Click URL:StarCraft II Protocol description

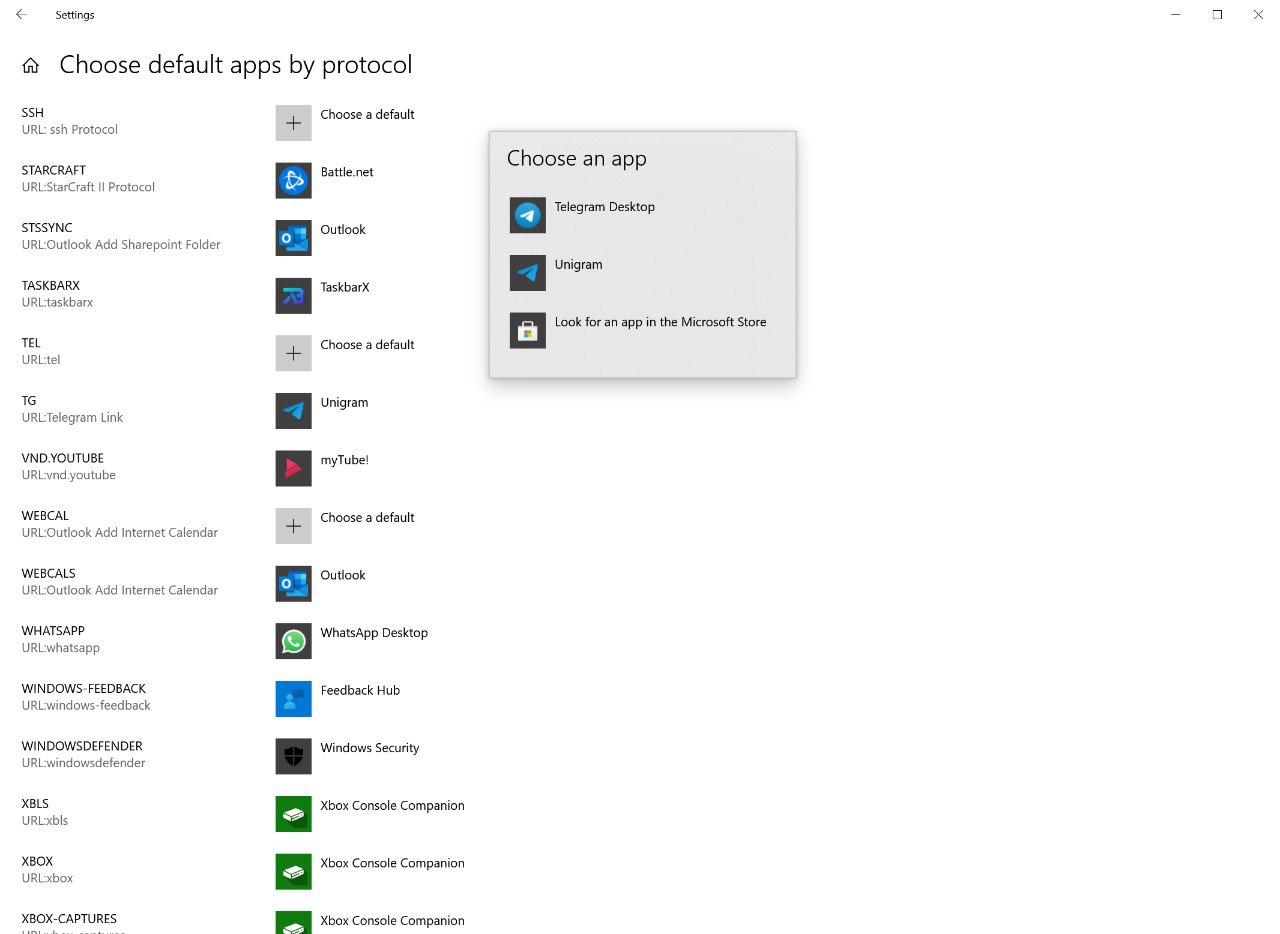click(x=88, y=187)
